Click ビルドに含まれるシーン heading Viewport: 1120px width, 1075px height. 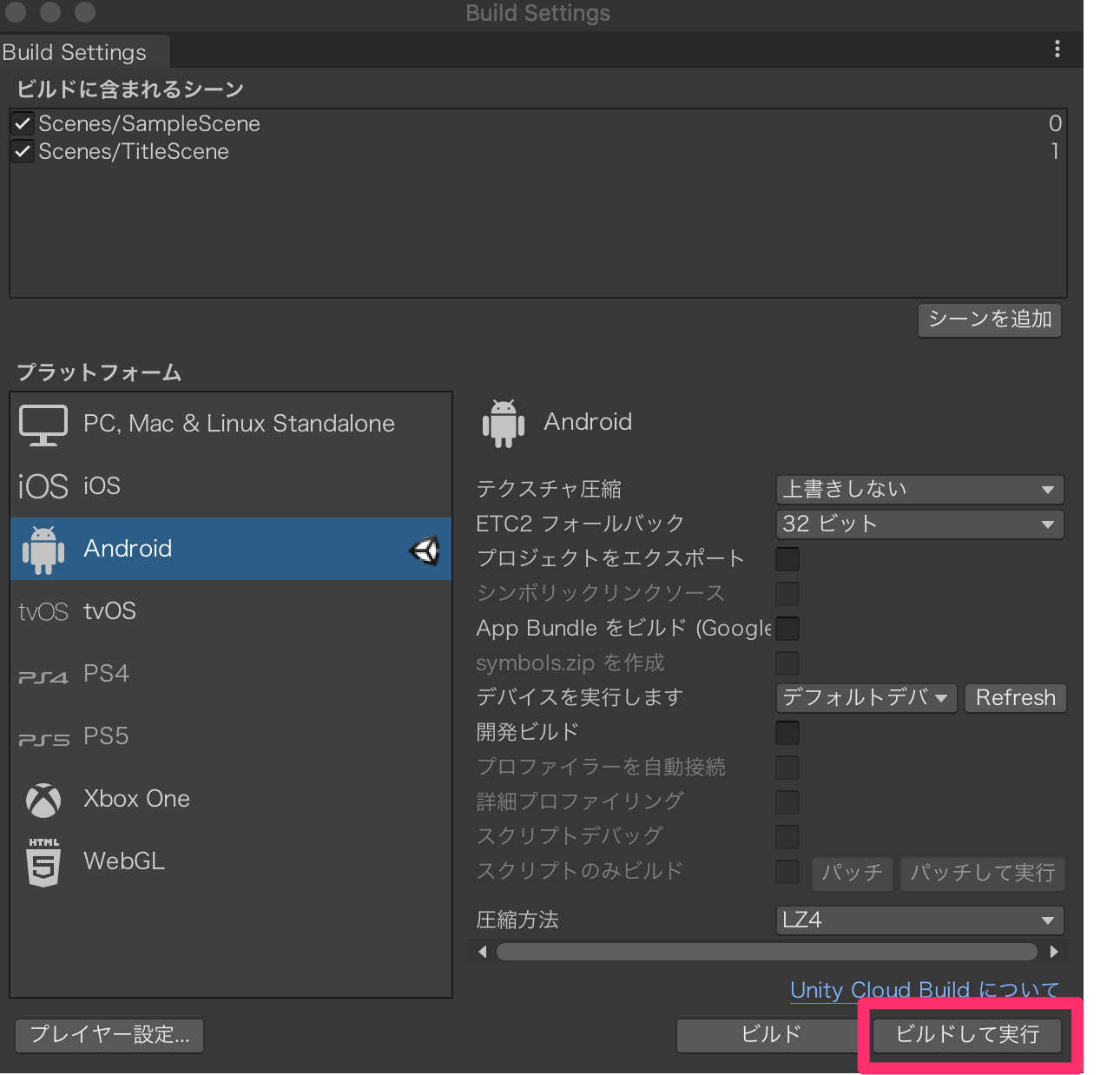[x=130, y=89]
